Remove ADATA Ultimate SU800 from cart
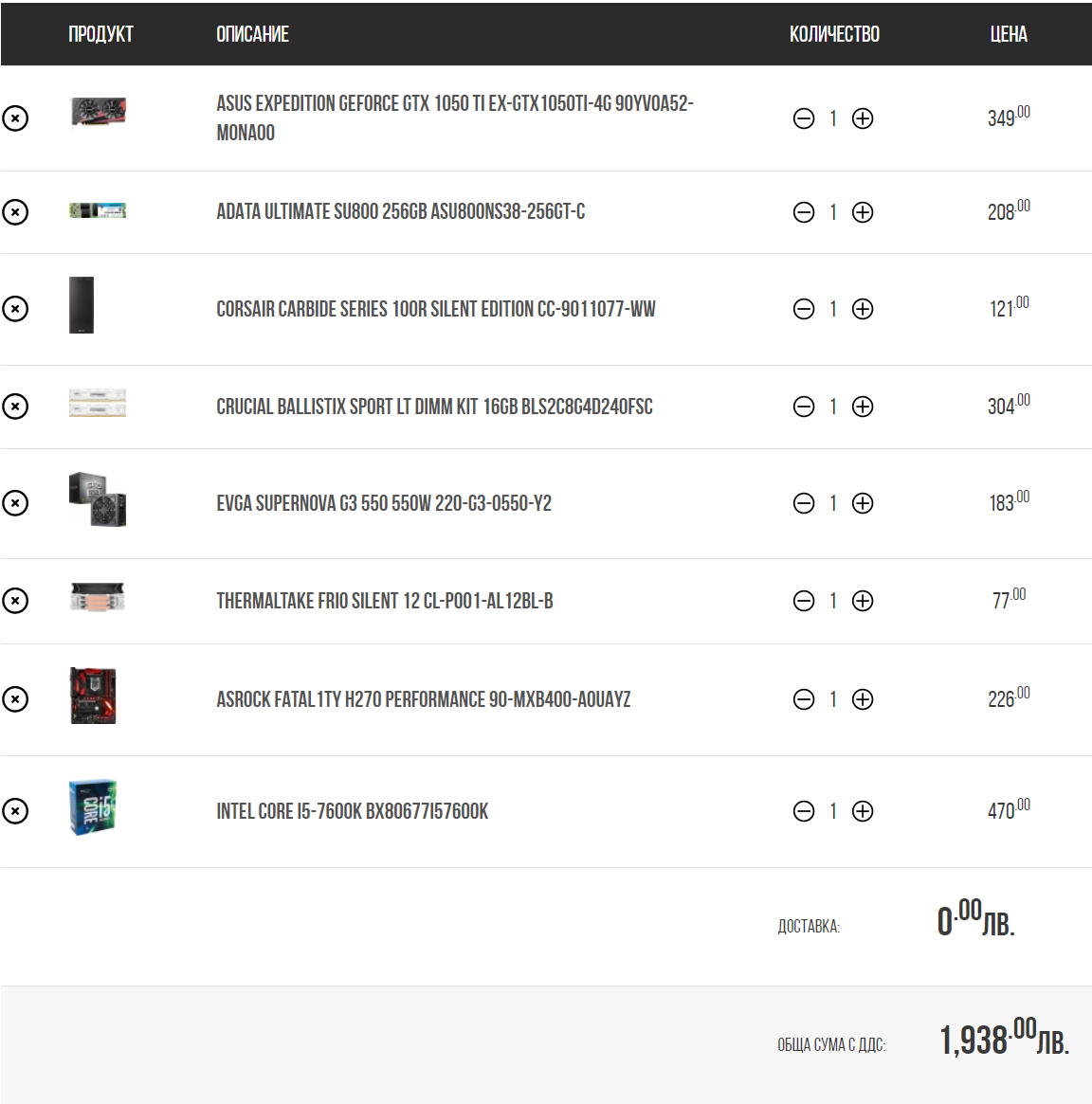 (15, 211)
